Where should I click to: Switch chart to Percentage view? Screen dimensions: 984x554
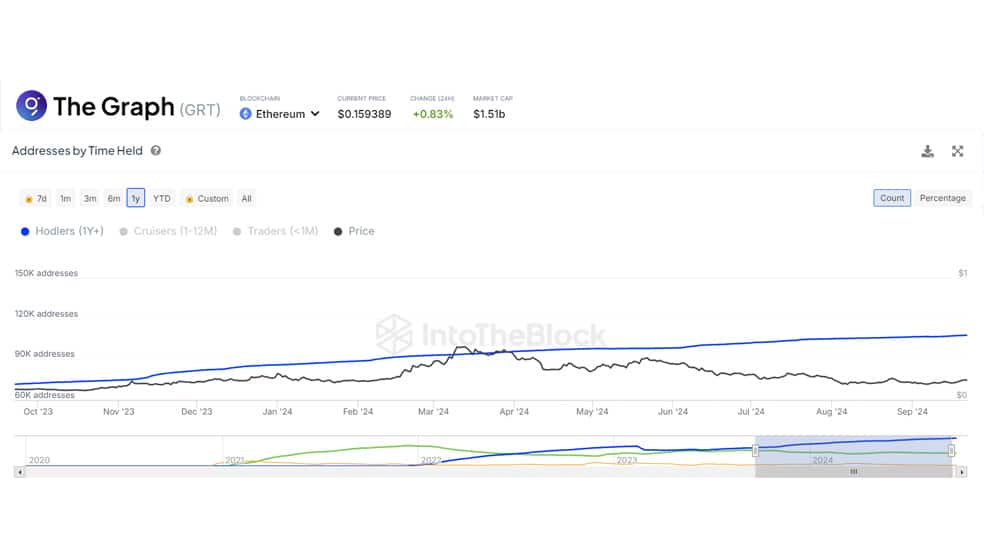(943, 198)
